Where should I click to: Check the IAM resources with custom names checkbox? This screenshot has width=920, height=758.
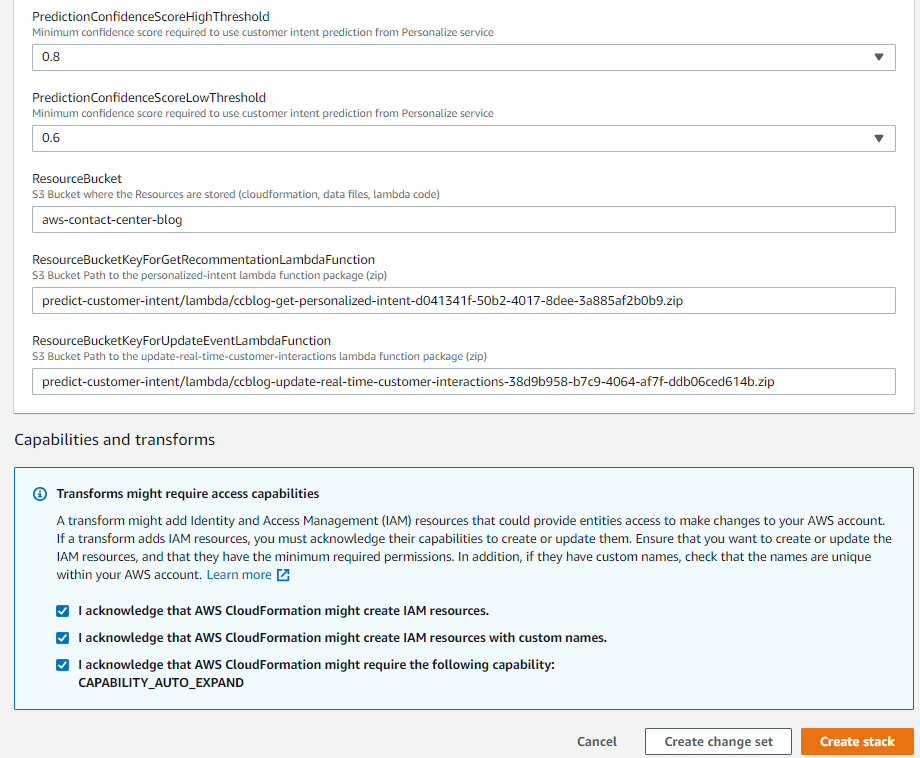[x=62, y=637]
